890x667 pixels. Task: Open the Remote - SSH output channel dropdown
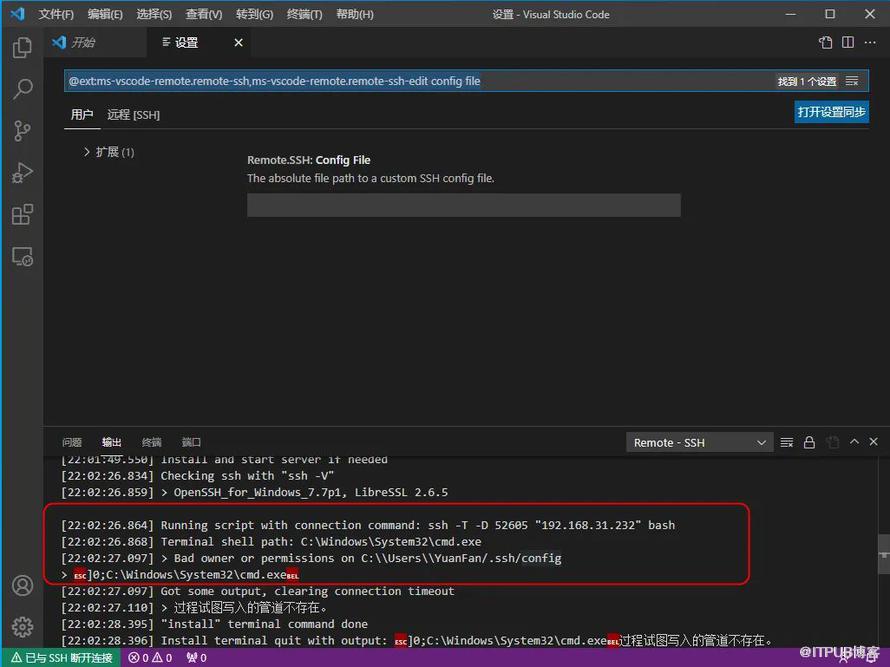click(x=700, y=442)
